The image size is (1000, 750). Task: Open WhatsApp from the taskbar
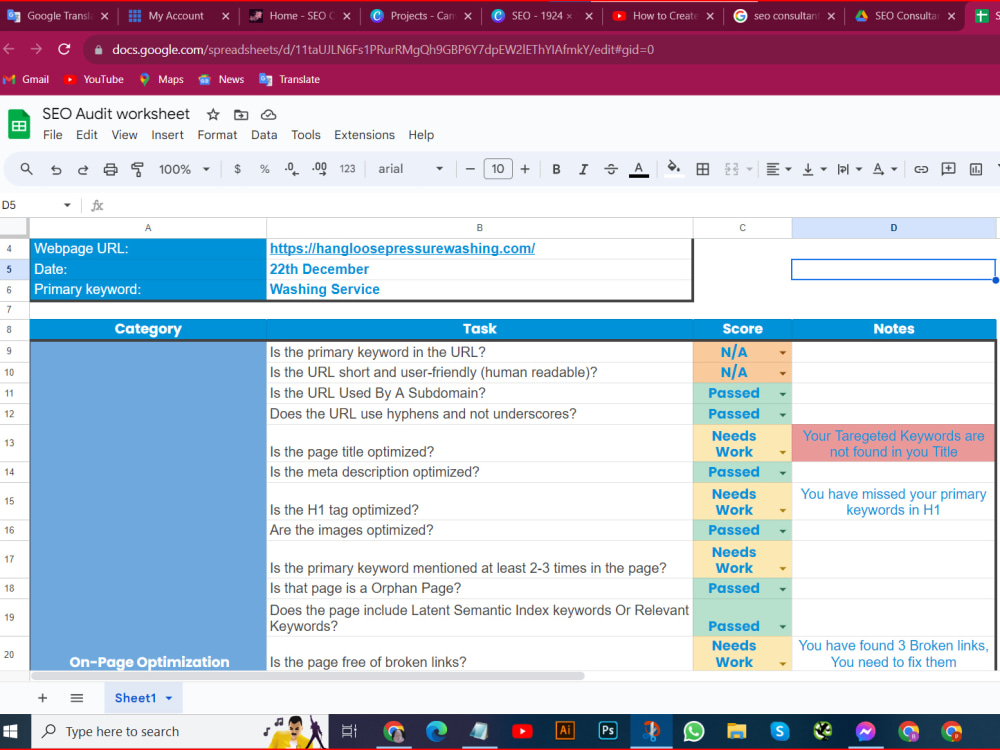(x=693, y=731)
